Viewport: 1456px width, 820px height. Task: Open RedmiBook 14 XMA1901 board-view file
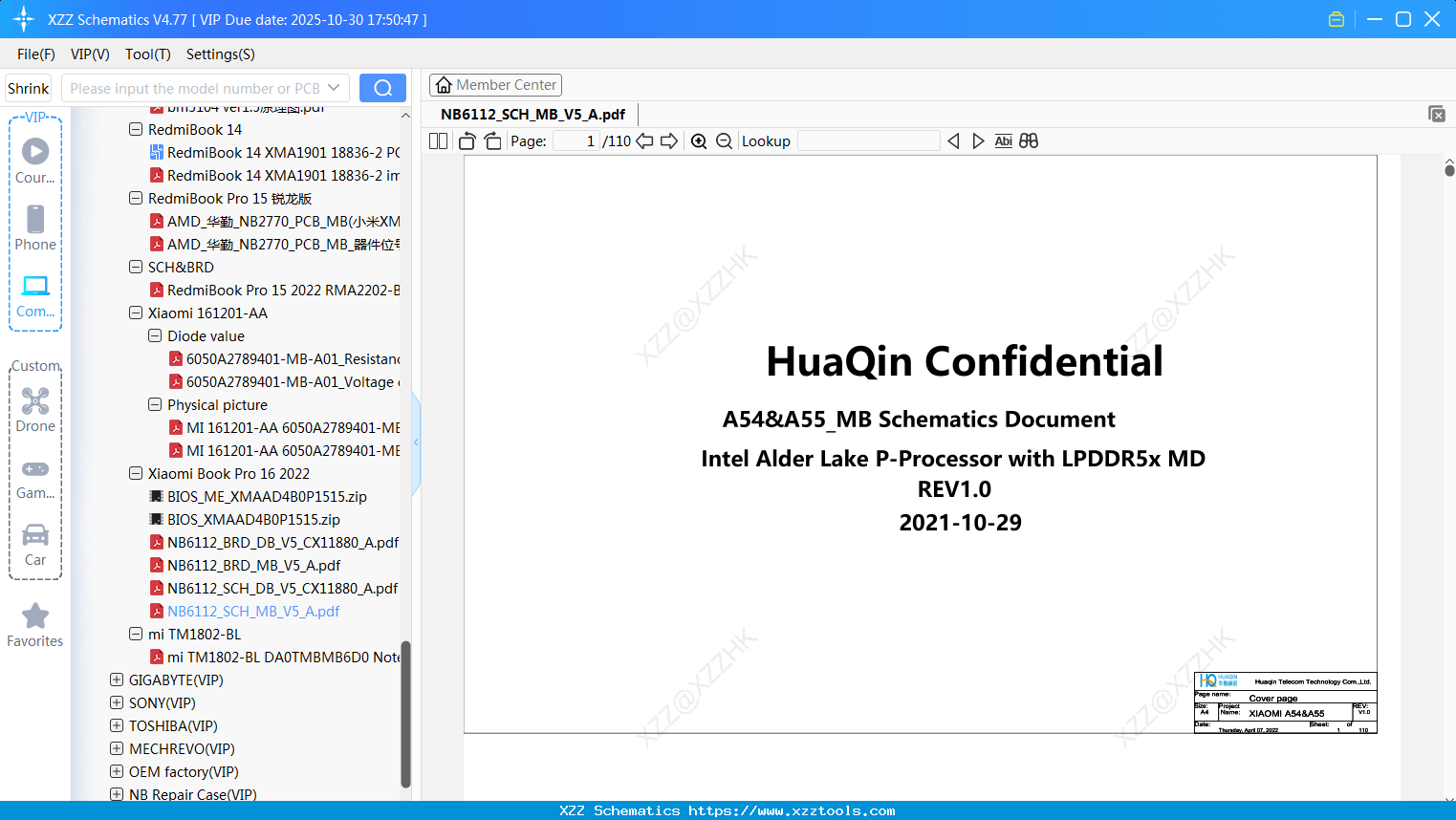(274, 153)
